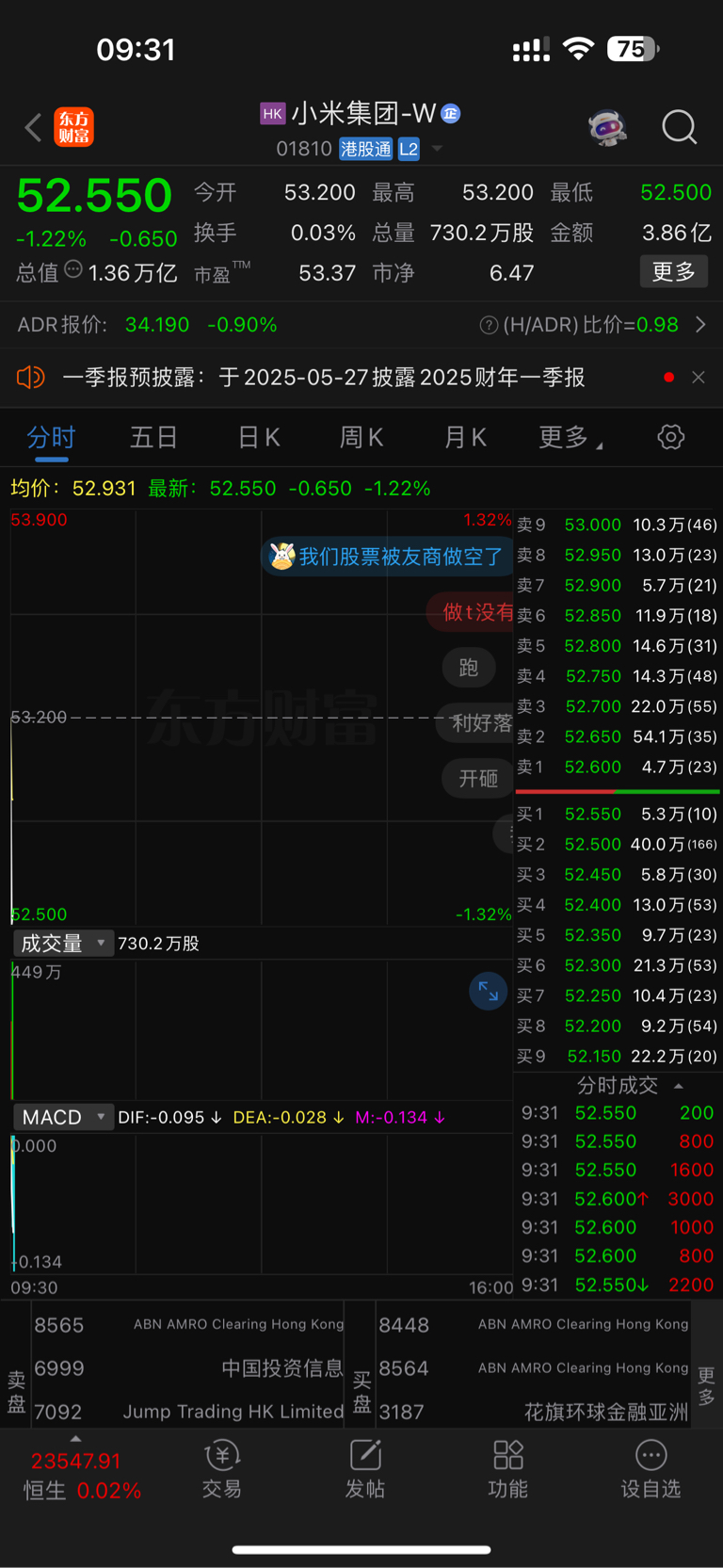Tap the 52.600↑ 3000 trade record
This screenshot has width=723, height=1568.
(618, 1199)
